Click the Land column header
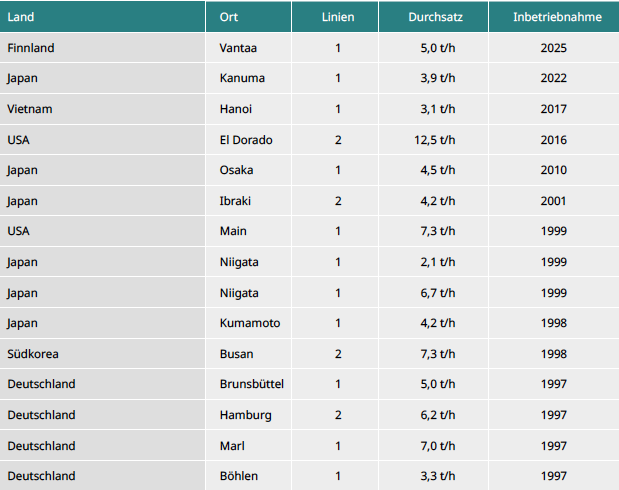The height and width of the screenshot is (490, 619). coord(21,17)
